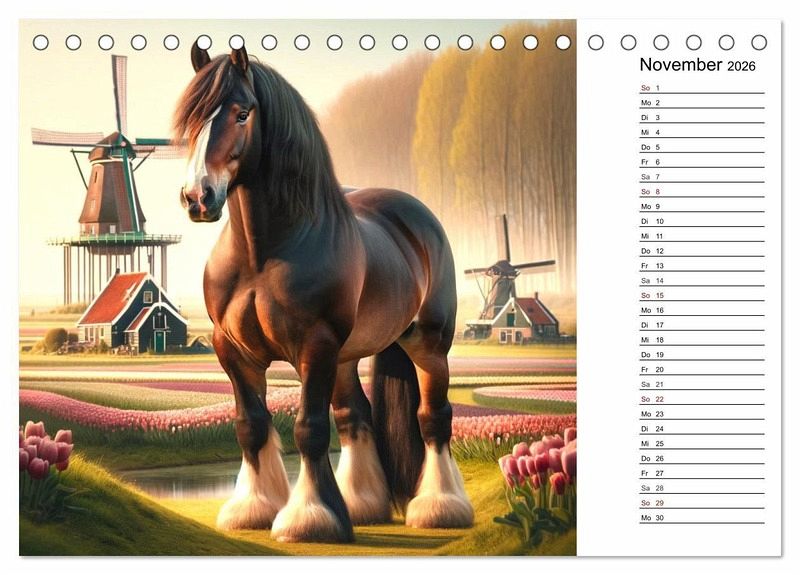Screen dimensions: 800x575
Task: Select the Mo 30 date row
Action: click(x=702, y=517)
